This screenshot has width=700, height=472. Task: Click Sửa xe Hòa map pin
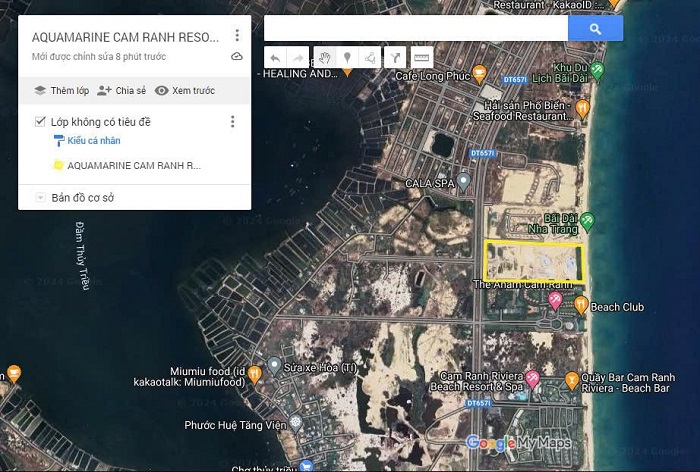274,366
